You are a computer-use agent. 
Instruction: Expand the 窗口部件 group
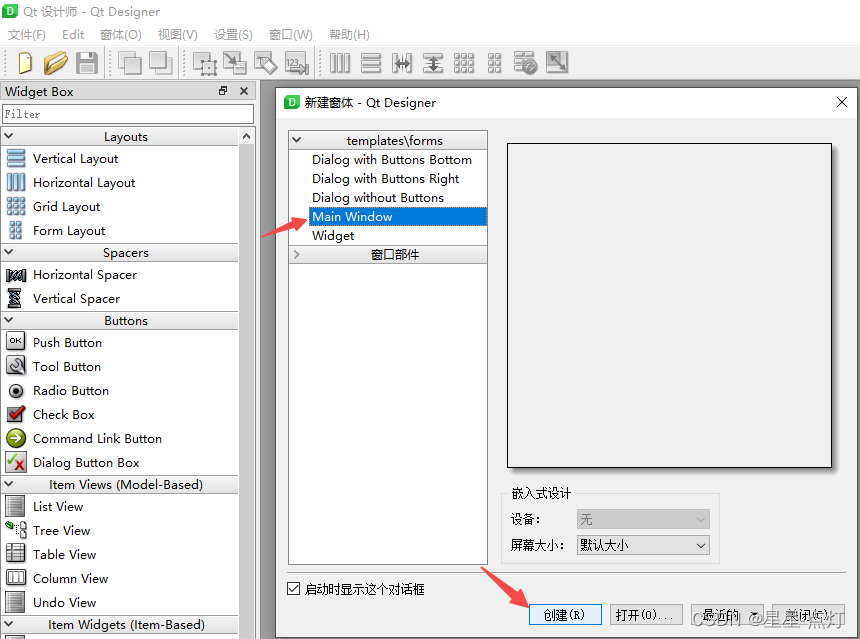point(297,255)
